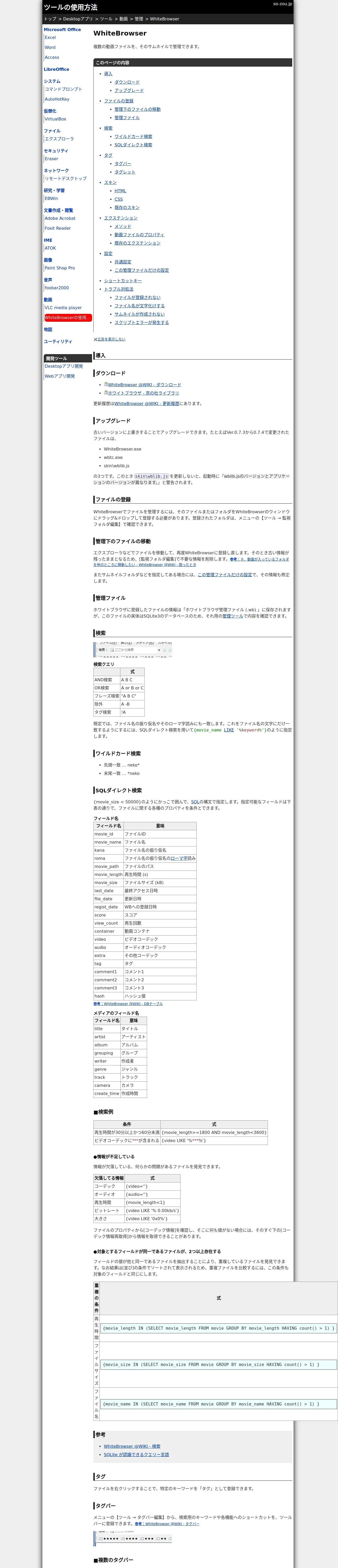Viewport: 338px width, 1568px height.
Task: Open Adobe Acrobat in the sidebar
Action: point(60,218)
